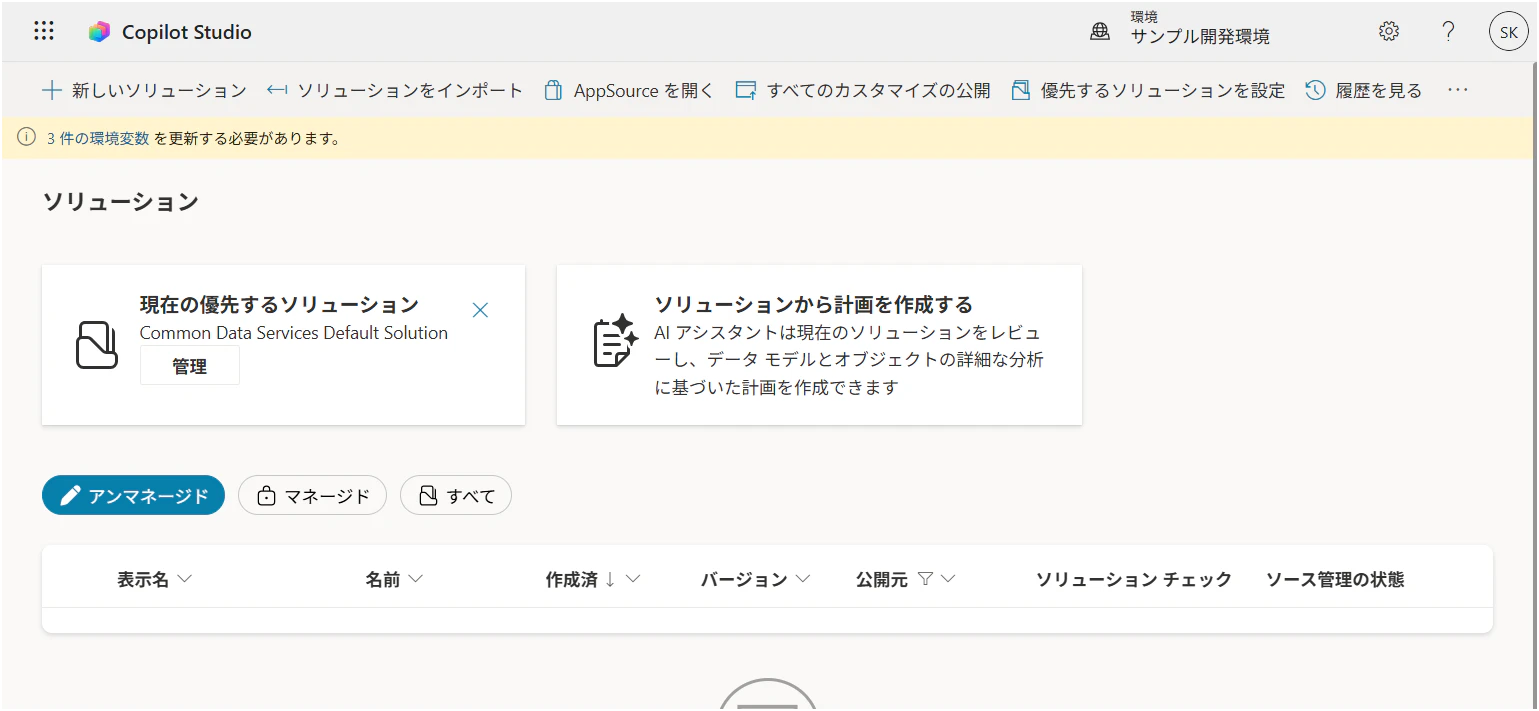1539x711 pixels.
Task: Open the command bar overflow ellipsis menu
Action: tap(1458, 90)
